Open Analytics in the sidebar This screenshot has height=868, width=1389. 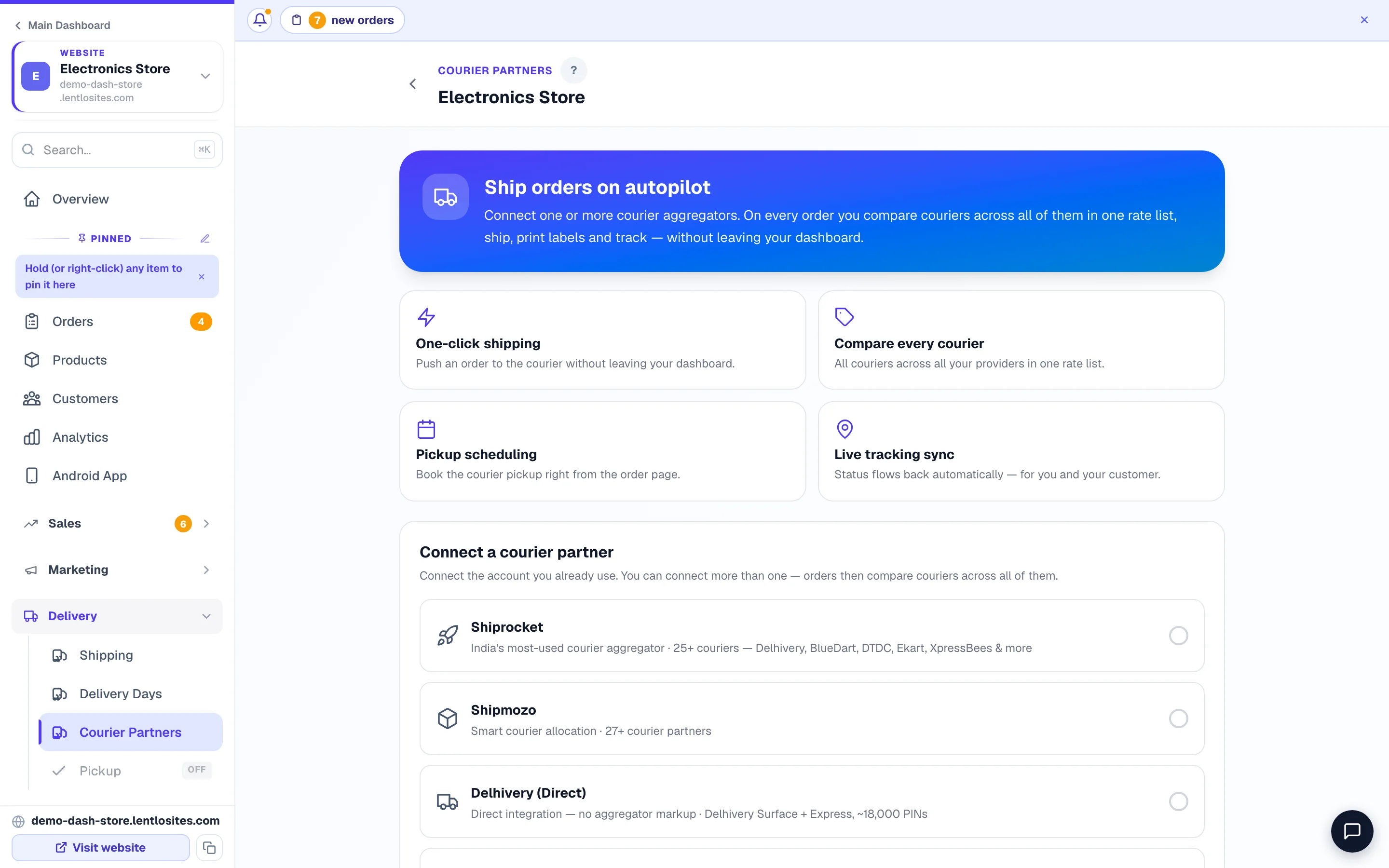[117, 437]
